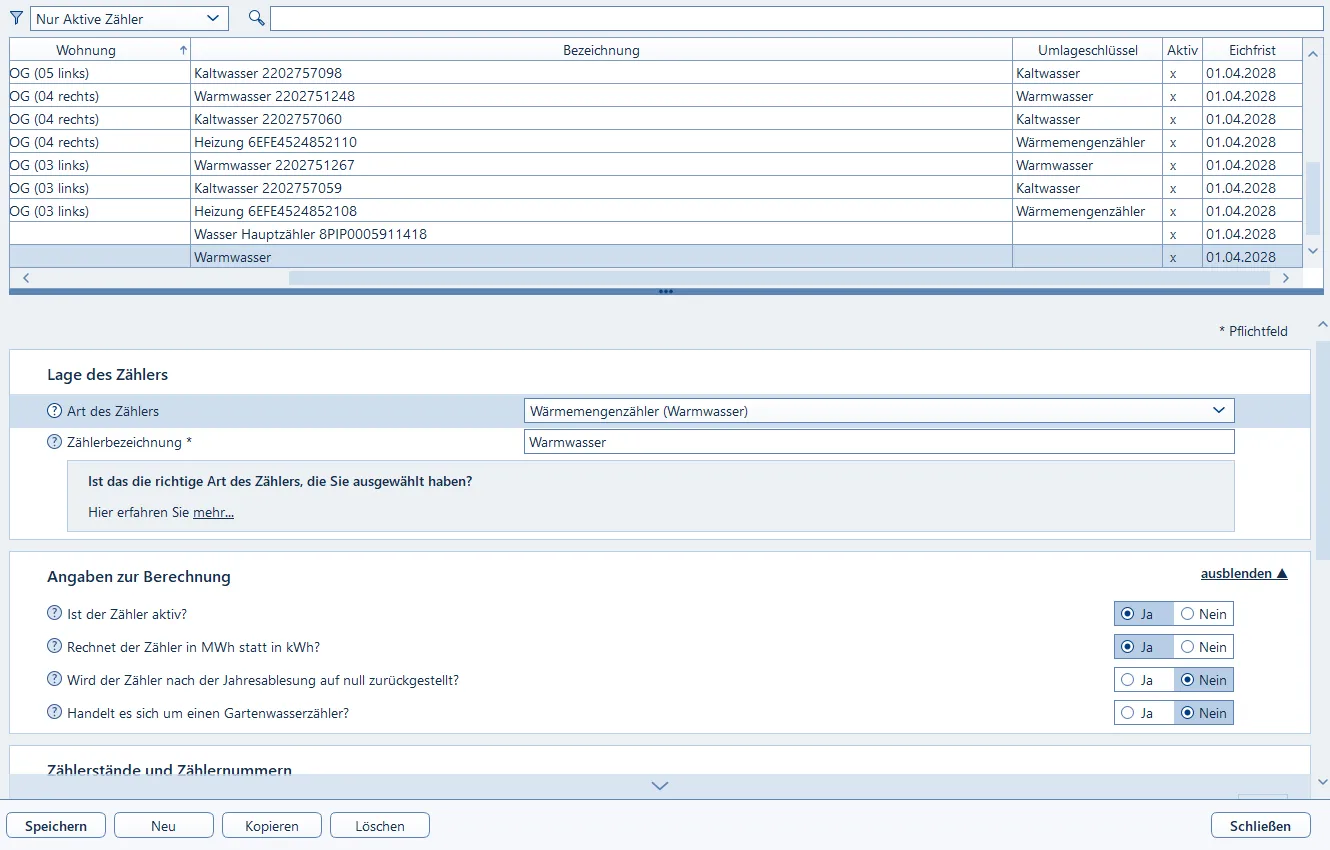
Task: Open help icon for Art des Zählers
Action: coord(55,411)
